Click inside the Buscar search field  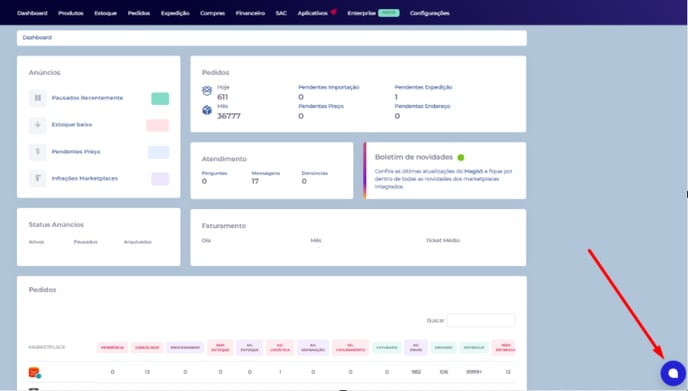pyautogui.click(x=480, y=320)
